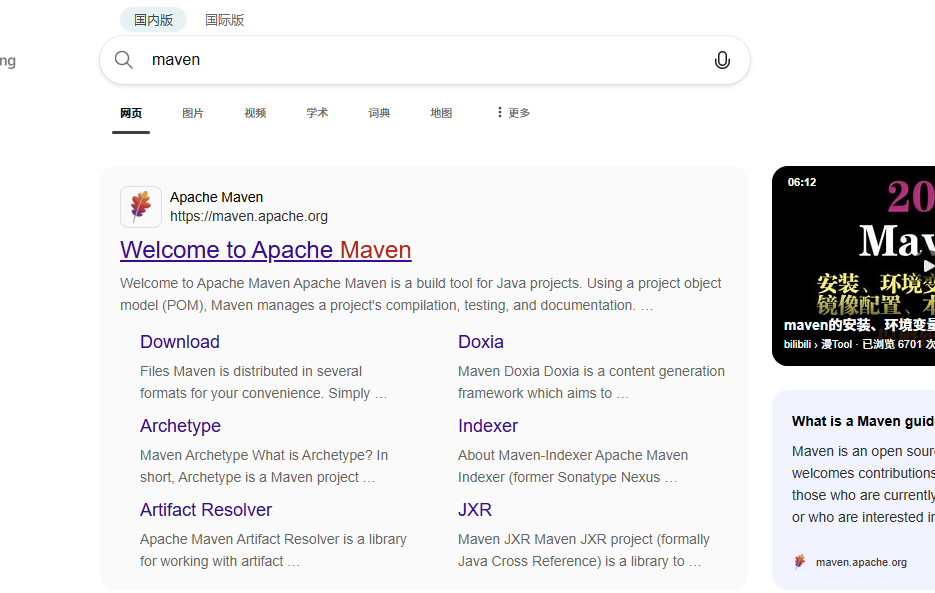Click the Apache Maven feather favicon
935x593 pixels.
point(141,206)
